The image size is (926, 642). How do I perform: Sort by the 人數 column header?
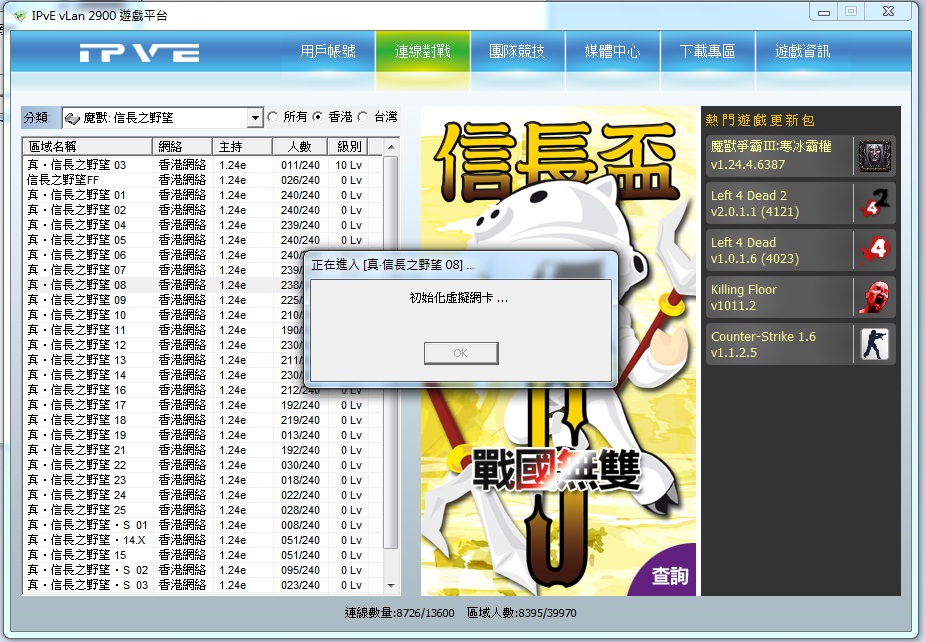tap(300, 146)
